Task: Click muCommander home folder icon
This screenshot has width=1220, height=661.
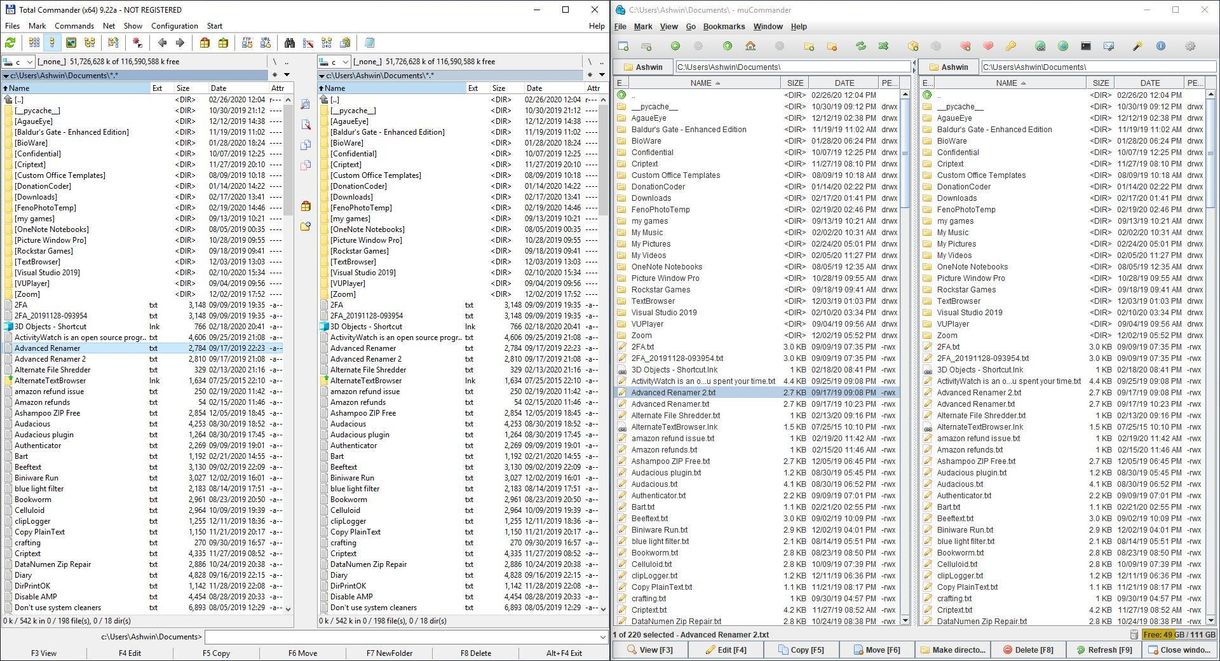Action: (x=750, y=46)
